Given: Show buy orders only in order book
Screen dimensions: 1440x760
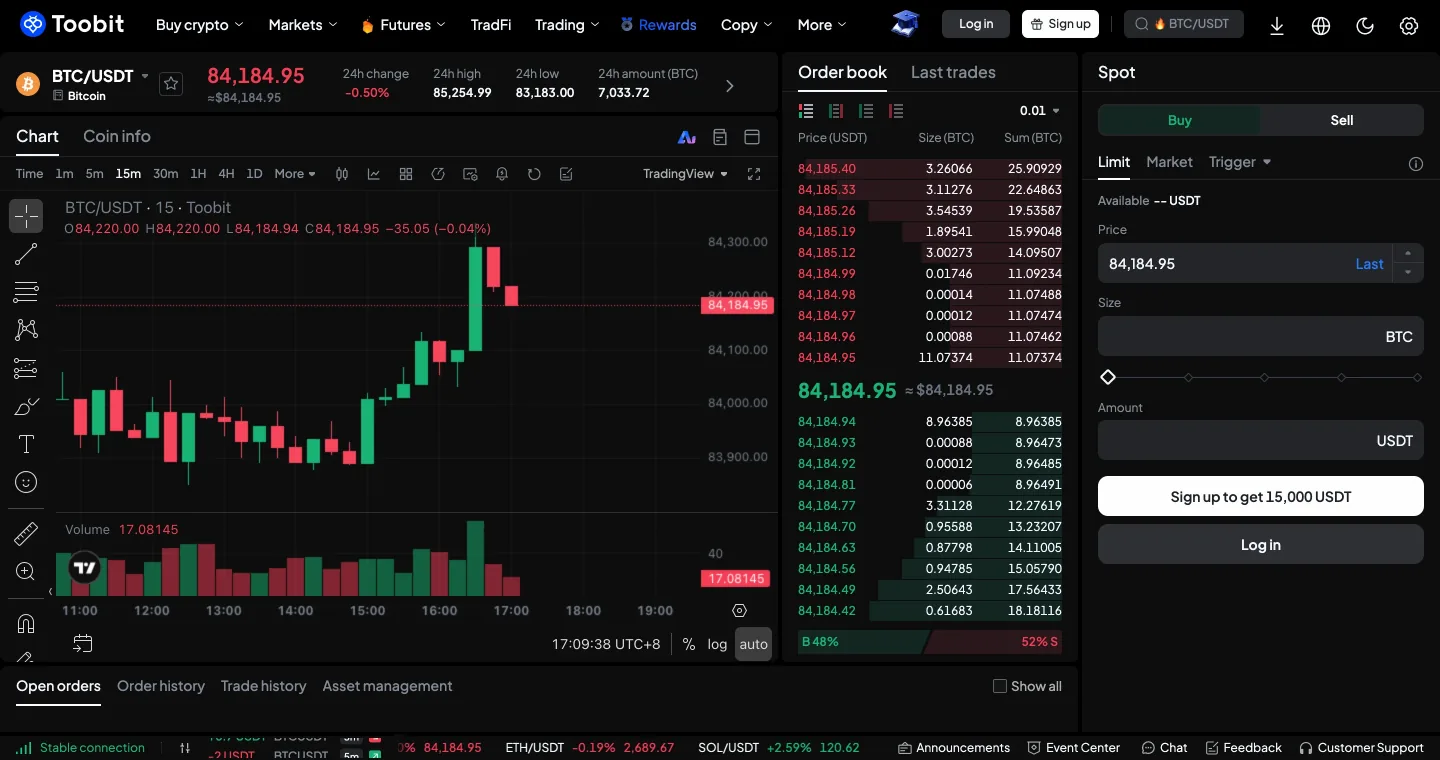Looking at the screenshot, I should click(866, 111).
